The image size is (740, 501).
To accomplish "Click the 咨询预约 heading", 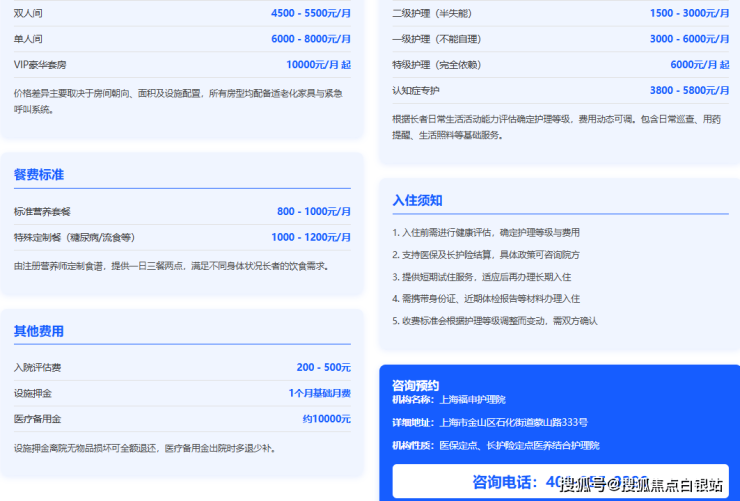I will click(x=415, y=385).
